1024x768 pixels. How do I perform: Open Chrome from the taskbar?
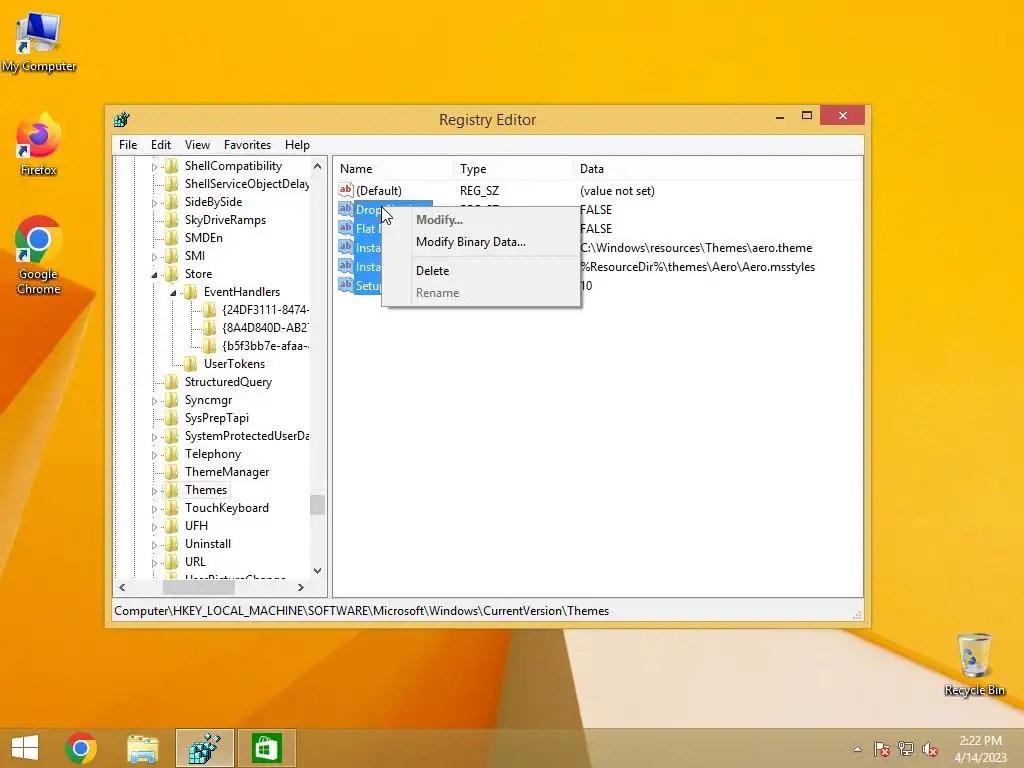[x=81, y=748]
